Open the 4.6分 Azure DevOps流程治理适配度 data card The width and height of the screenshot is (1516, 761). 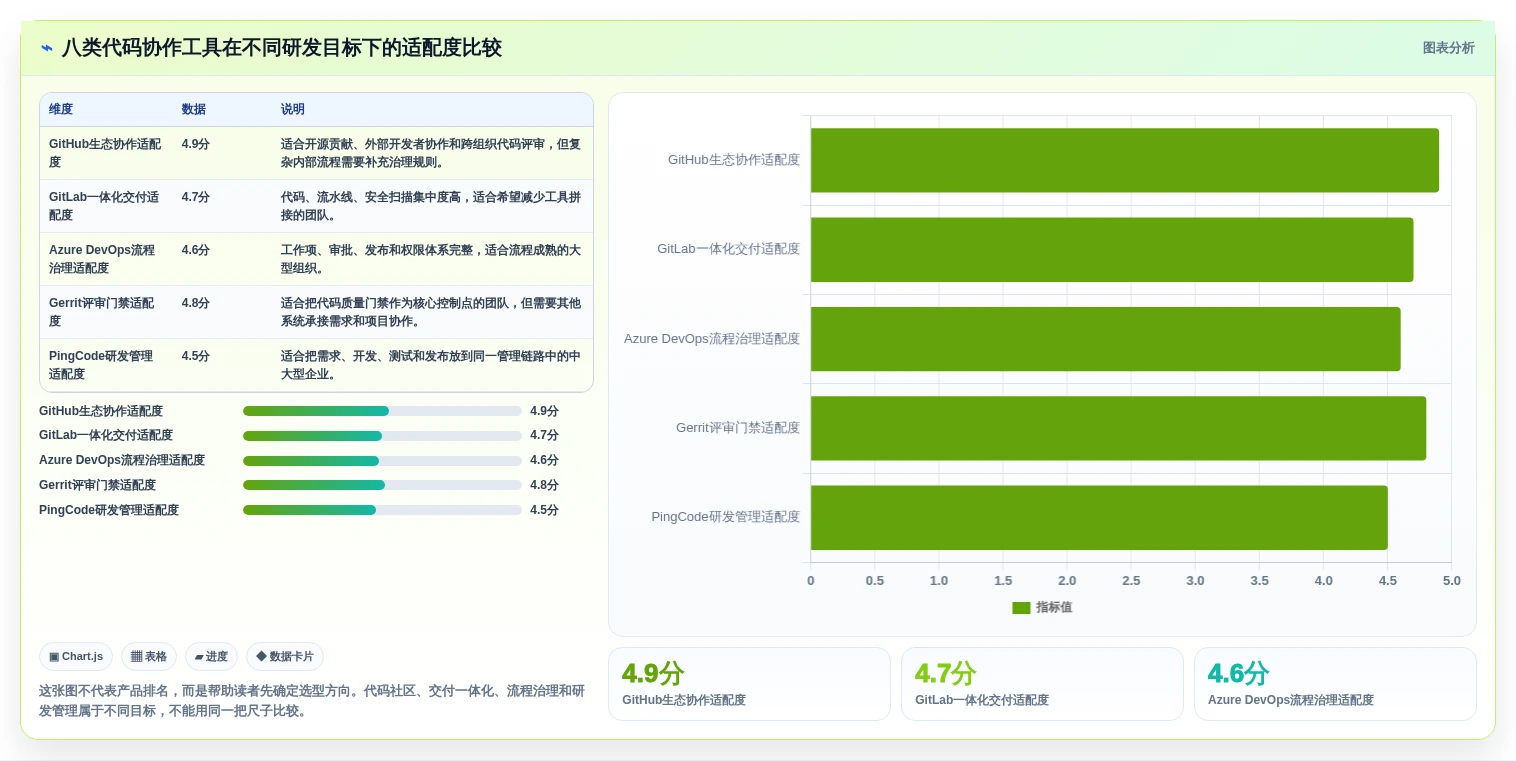[x=1335, y=684]
